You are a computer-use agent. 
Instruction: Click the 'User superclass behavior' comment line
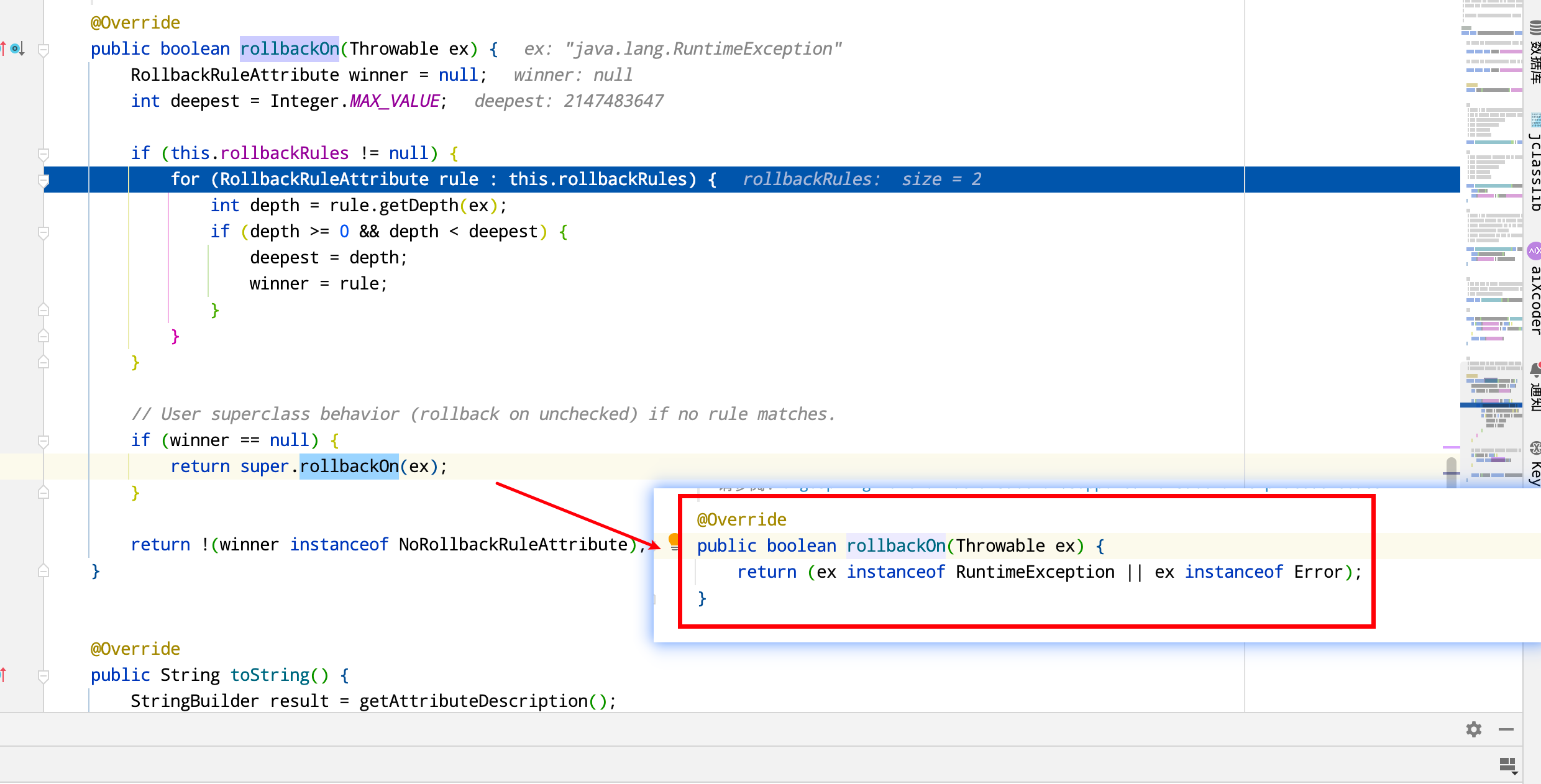tap(483, 414)
